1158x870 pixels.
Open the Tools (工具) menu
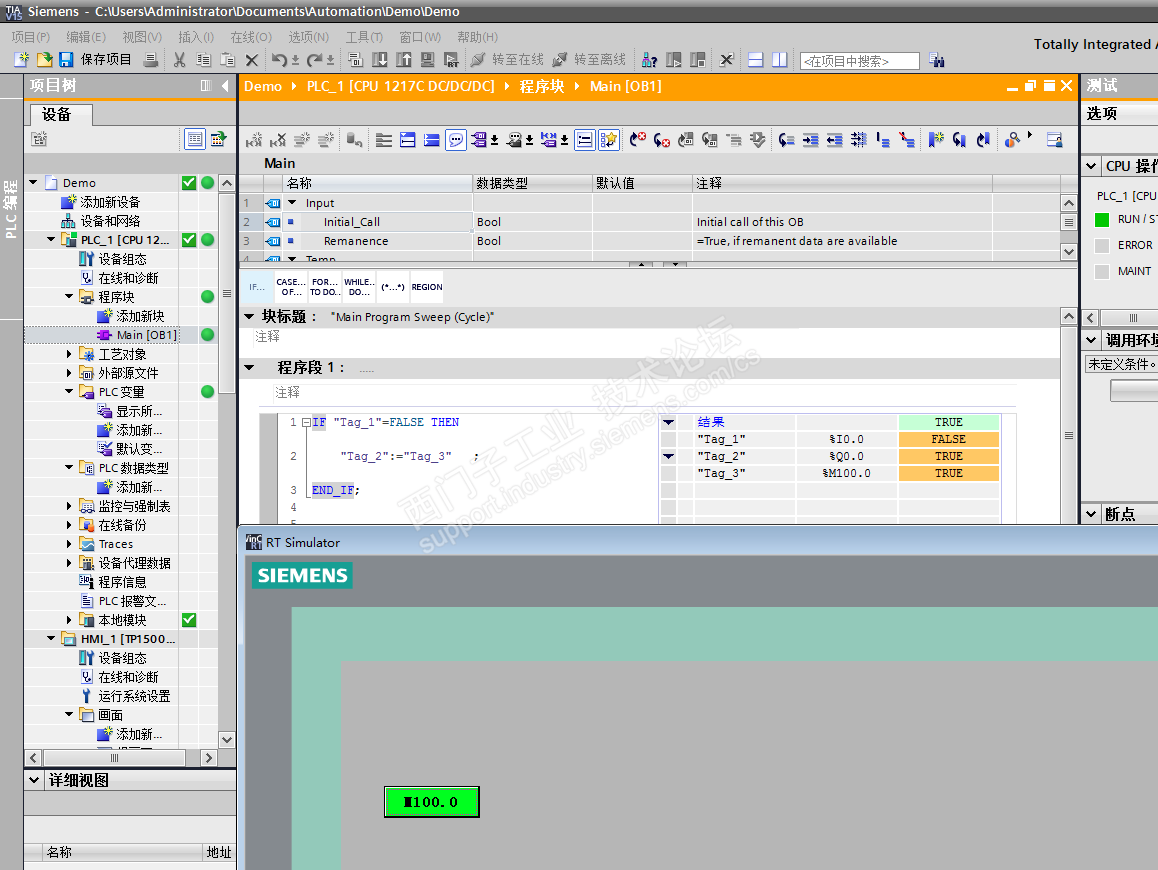364,37
